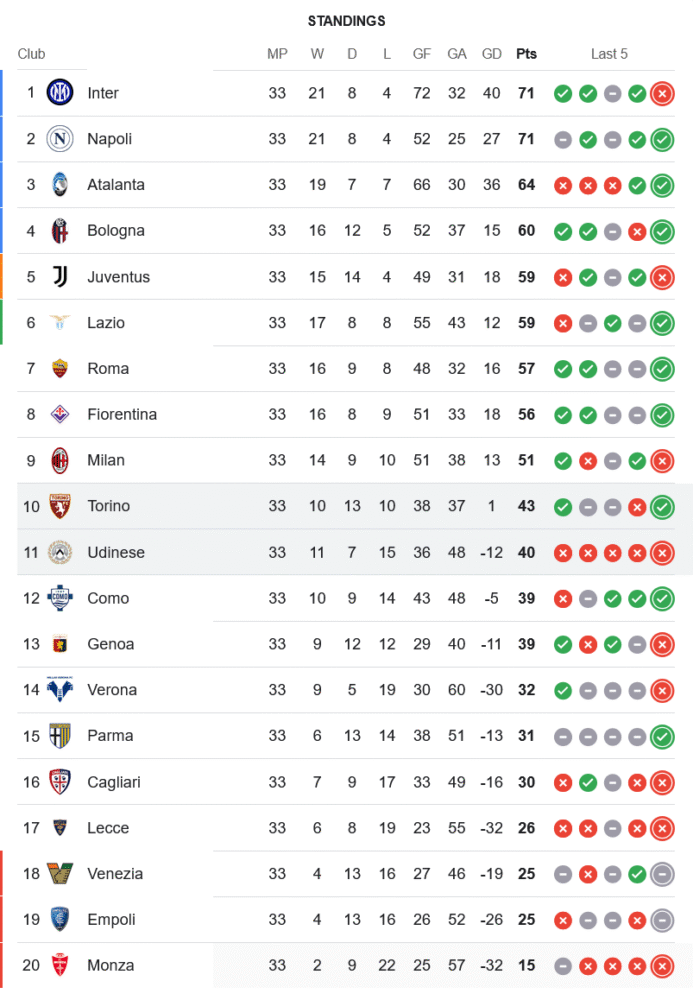
Task: Click the Parma crest icon
Action: [x=60, y=736]
